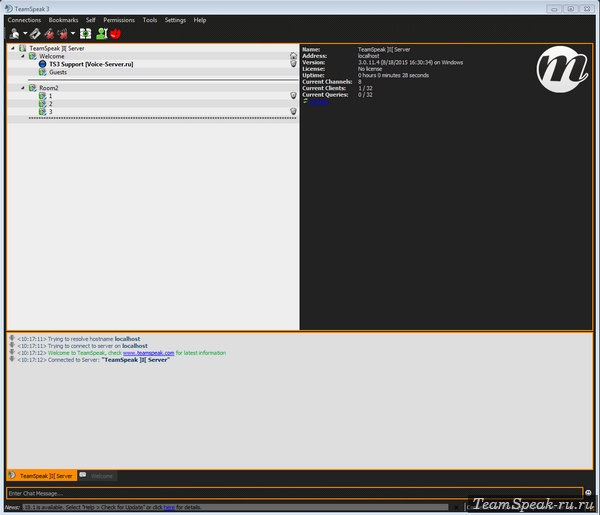This screenshot has height=515, width=600.
Task: Select user TS3 Support [Voice-Server.ru]
Action: pos(153,64)
